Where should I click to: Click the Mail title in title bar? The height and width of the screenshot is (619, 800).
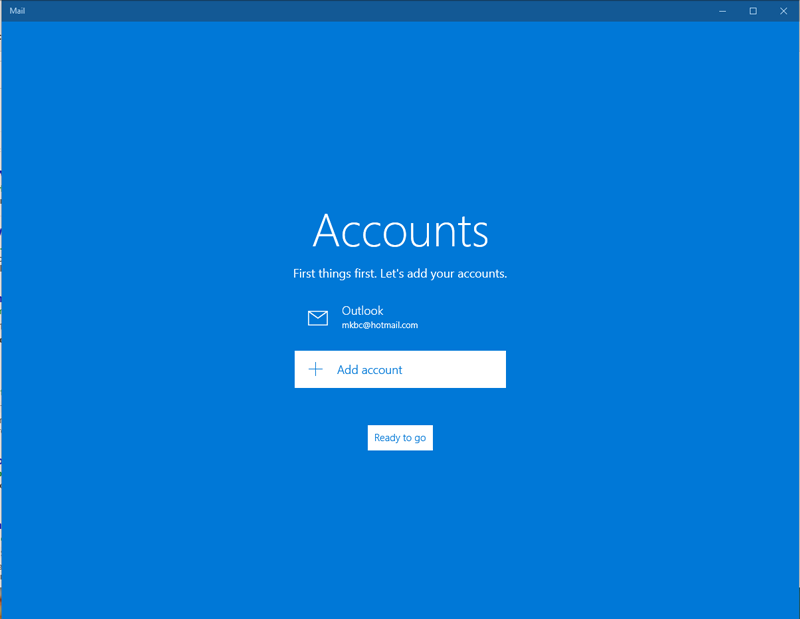click(17, 11)
